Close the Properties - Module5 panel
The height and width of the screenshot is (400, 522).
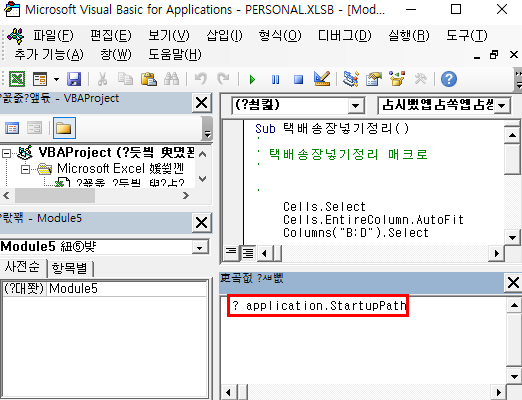pos(202,223)
